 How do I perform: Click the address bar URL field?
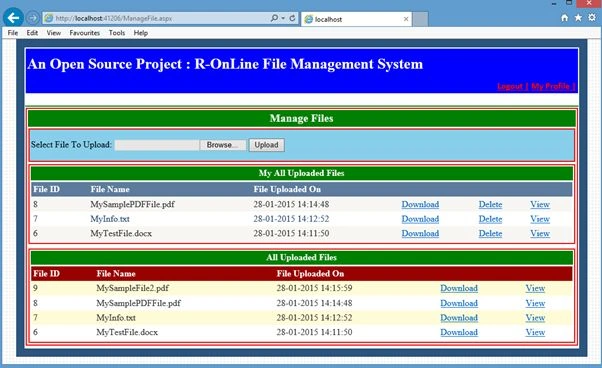(155, 18)
